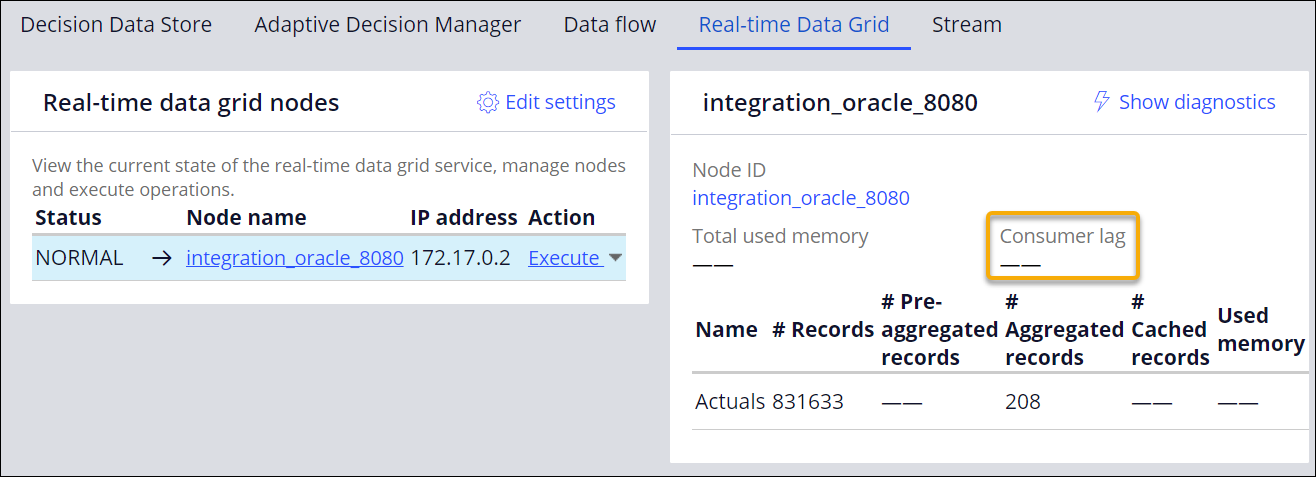The image size is (1316, 477).
Task: Click the 208 aggregated records value
Action: point(1022,402)
